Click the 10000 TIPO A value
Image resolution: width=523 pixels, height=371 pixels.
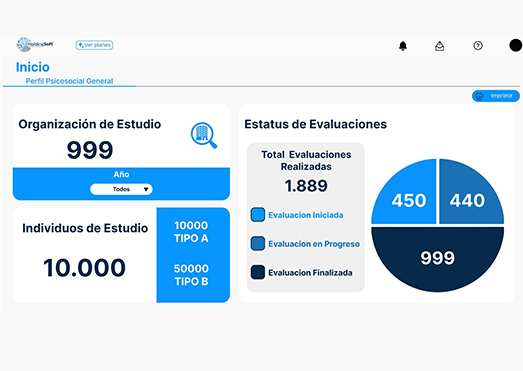pyautogui.click(x=191, y=232)
